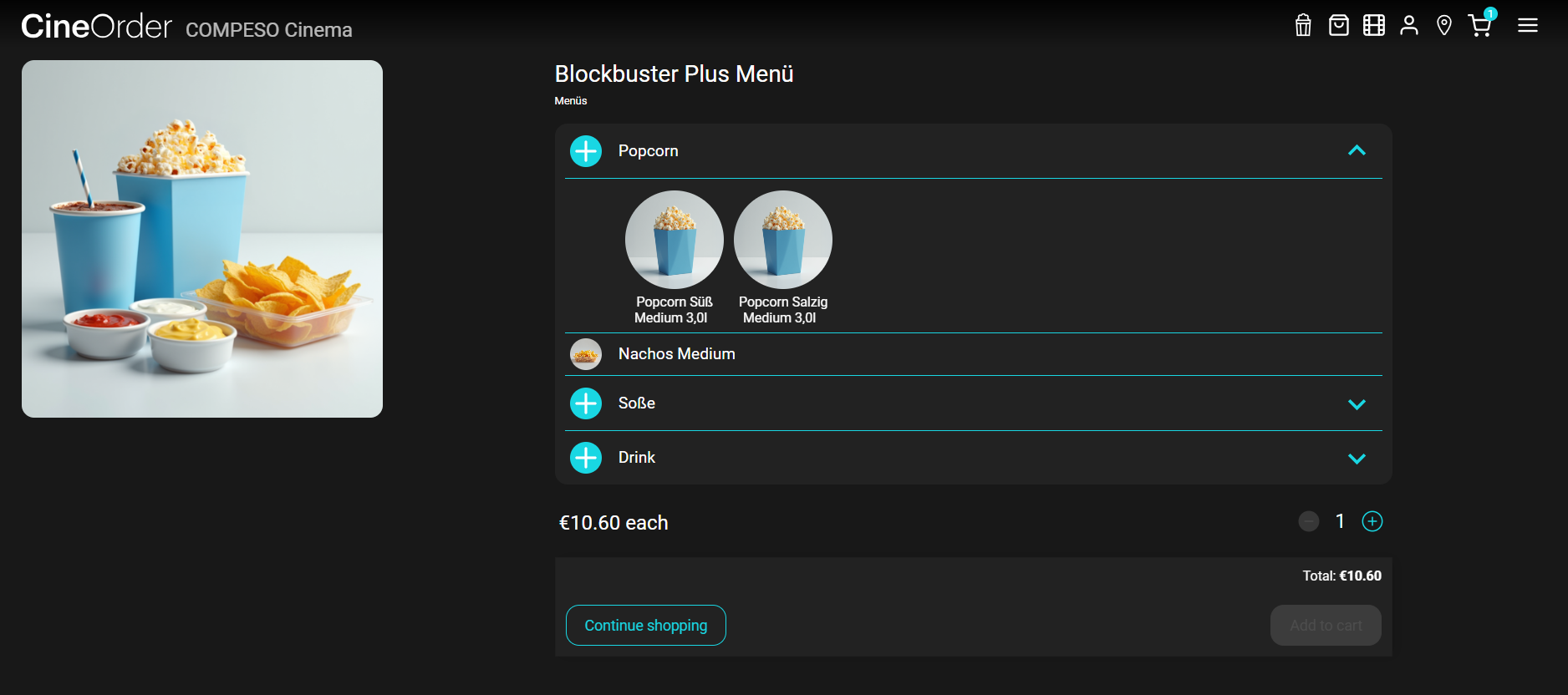
Task: Click the plus icon next to Popcorn
Action: pos(586,151)
